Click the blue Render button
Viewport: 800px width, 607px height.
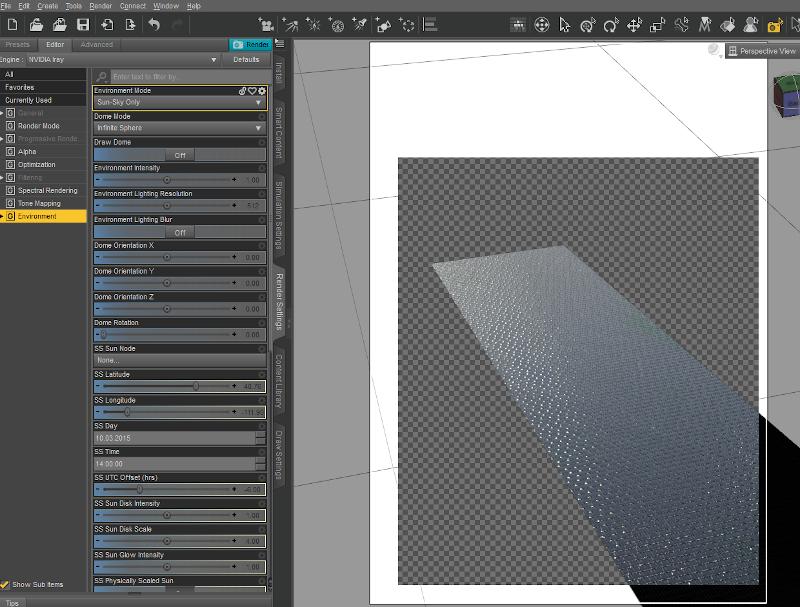tap(251, 44)
